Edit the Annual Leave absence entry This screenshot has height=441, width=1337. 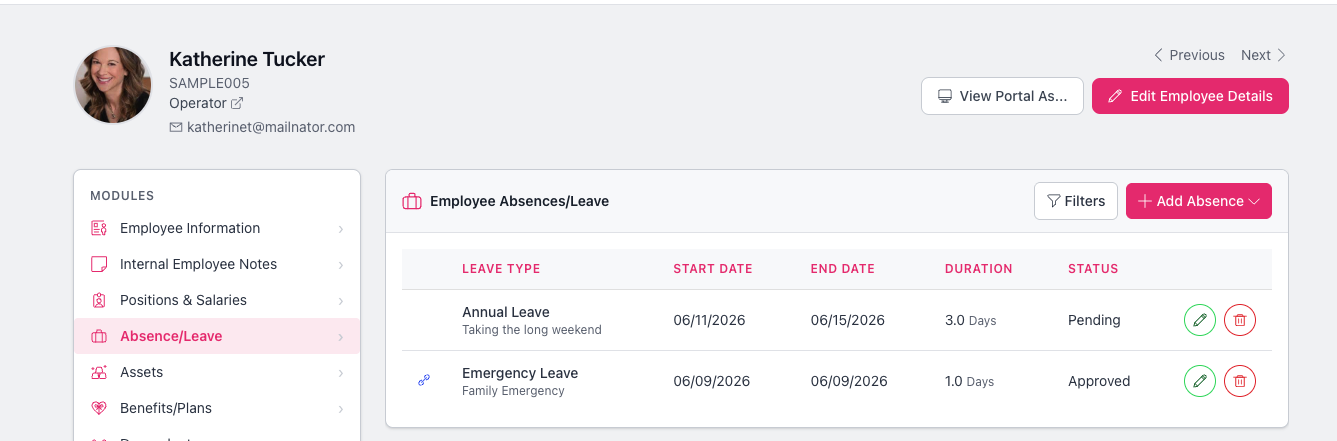tap(1200, 320)
